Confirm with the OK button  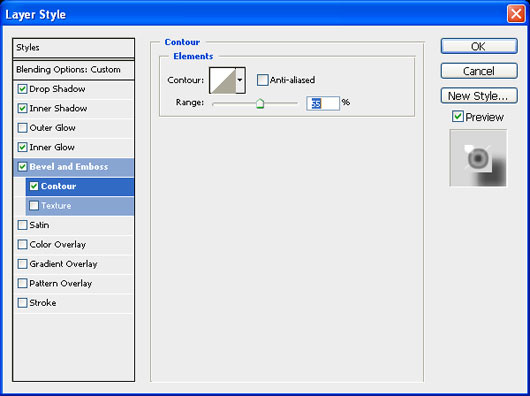click(479, 46)
